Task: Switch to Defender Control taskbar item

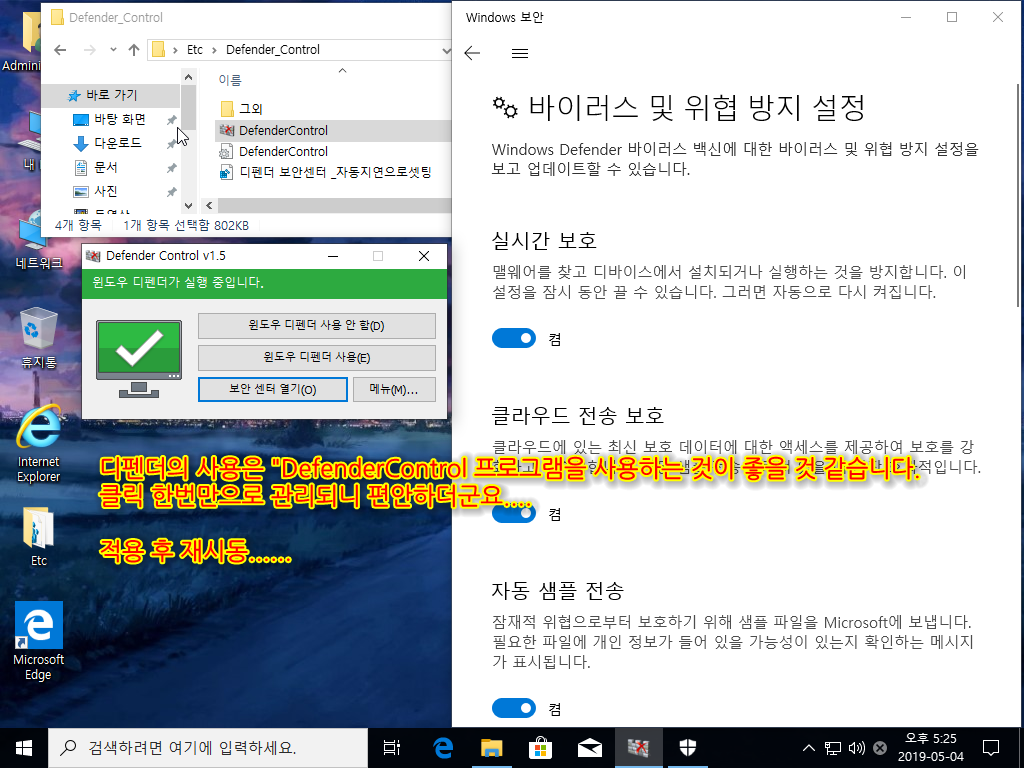Action: (x=639, y=748)
